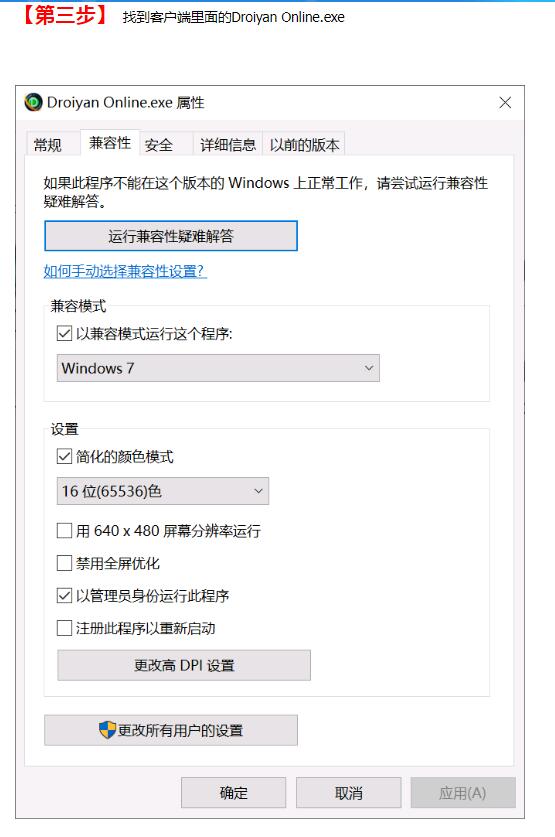Open the 安全 tab
555x837 pixels.
pyautogui.click(x=158, y=145)
